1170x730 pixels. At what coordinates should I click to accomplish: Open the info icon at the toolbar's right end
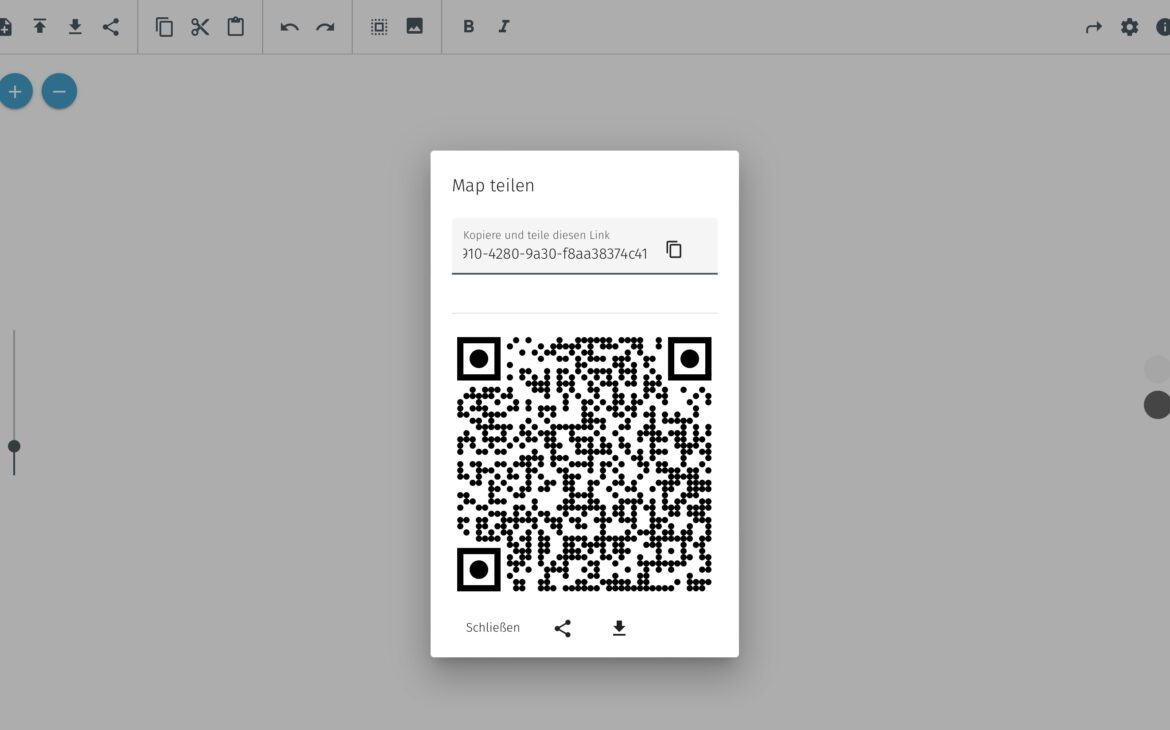click(x=1163, y=27)
